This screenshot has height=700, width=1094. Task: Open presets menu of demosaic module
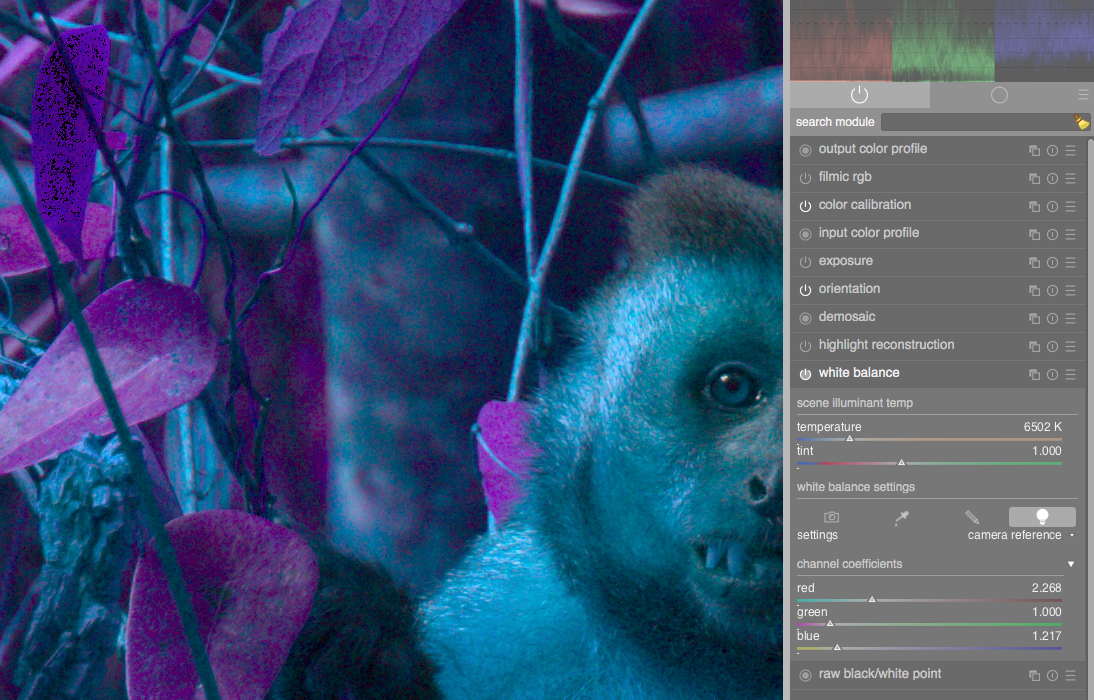(x=1070, y=318)
